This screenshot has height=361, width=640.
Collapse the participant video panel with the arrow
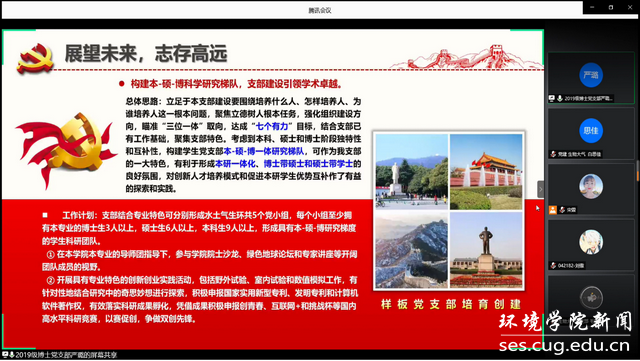540,189
